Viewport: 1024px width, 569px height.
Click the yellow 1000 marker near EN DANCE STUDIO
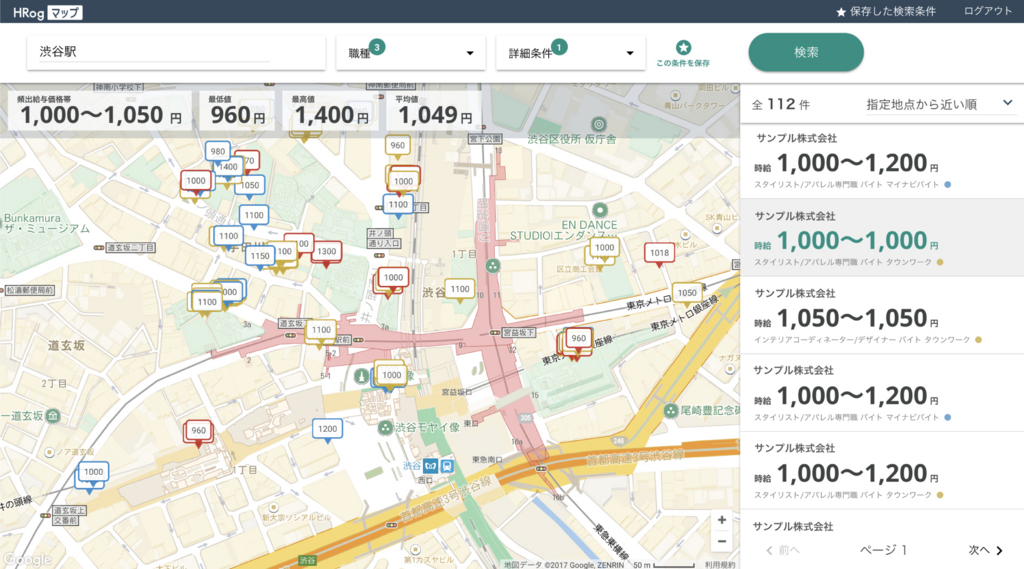point(605,249)
